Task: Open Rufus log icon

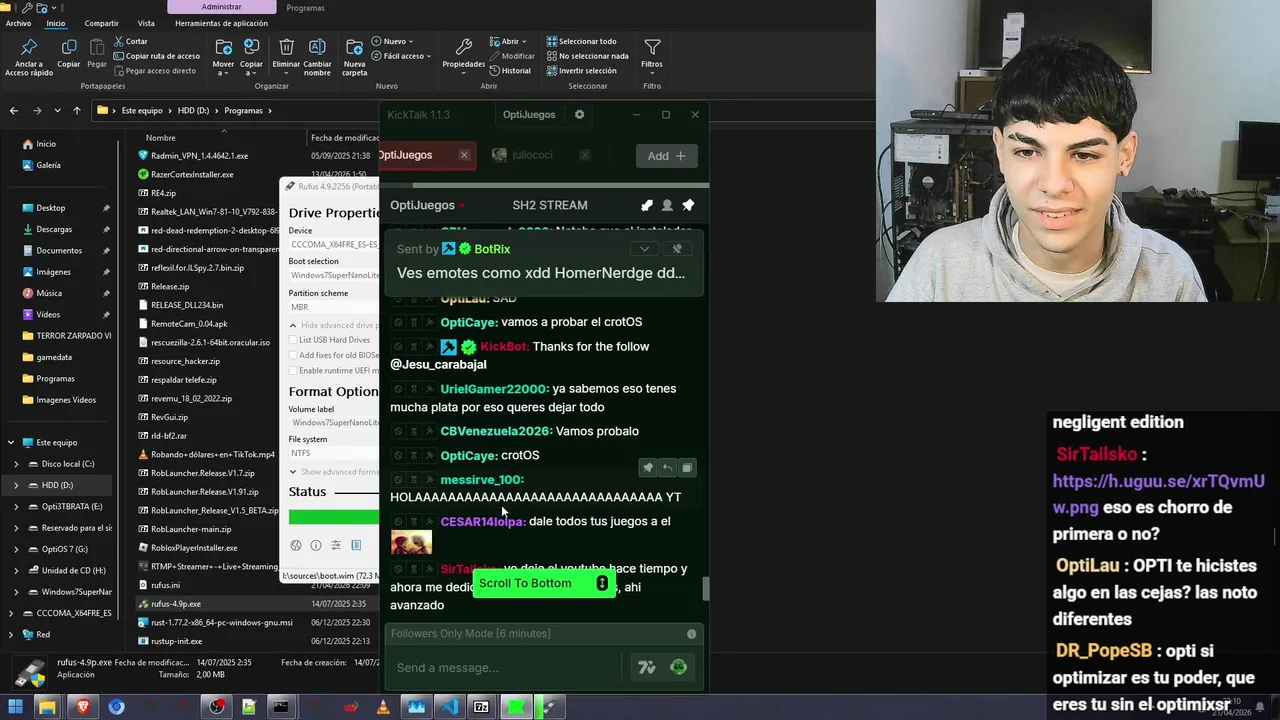Action: 356,545
